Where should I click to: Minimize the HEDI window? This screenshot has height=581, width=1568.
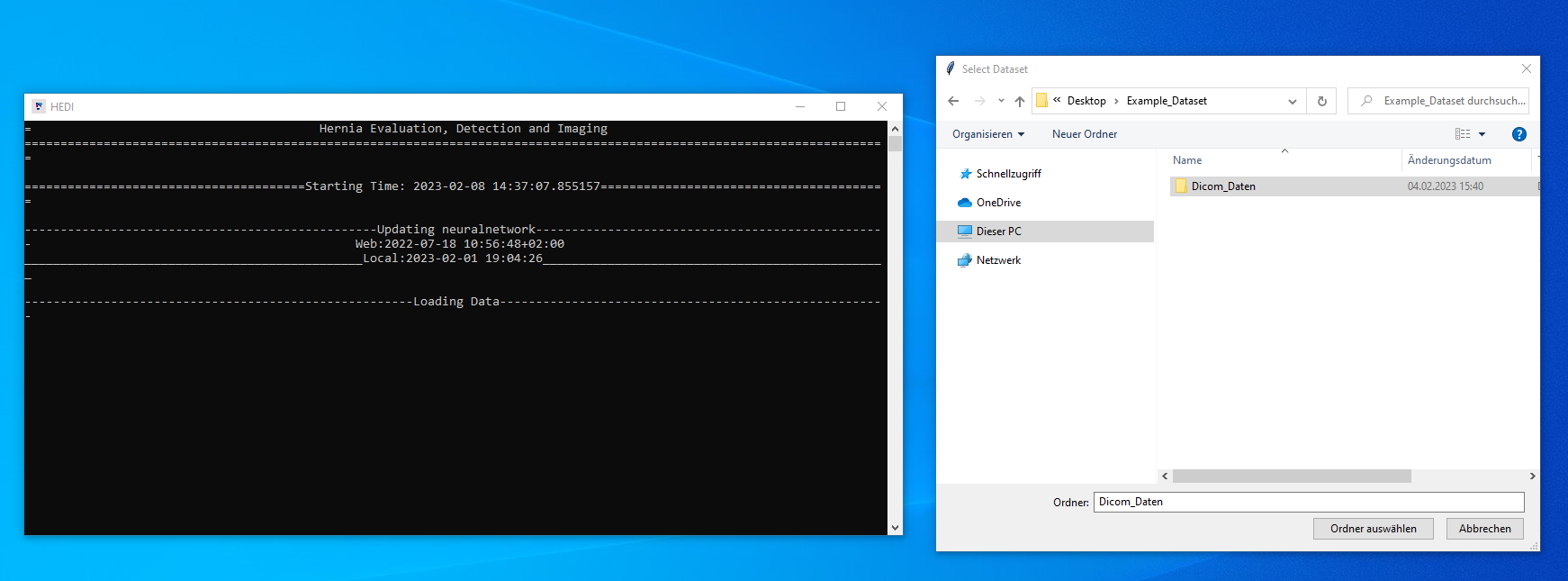tap(799, 106)
